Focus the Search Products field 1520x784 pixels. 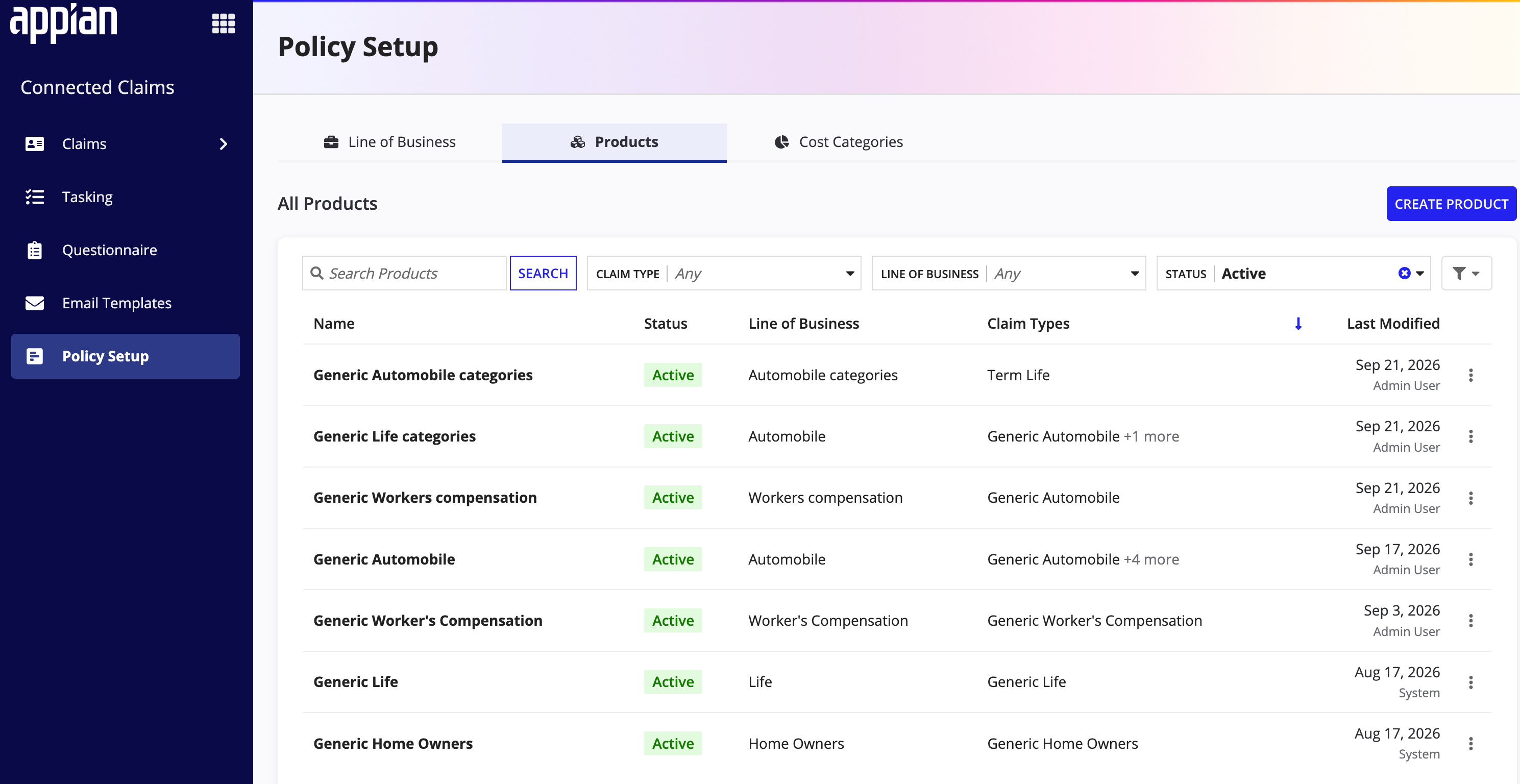point(404,273)
